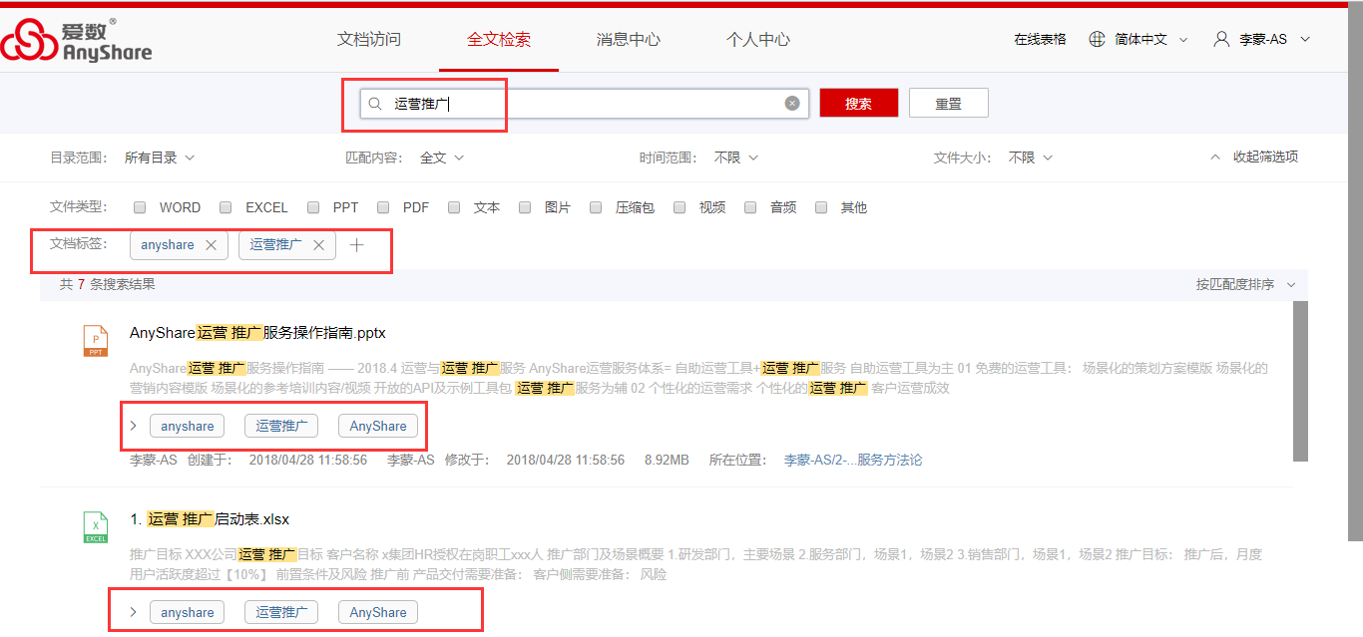Viewport: 1363px width, 637px height.
Task: Check the EXCEL file type
Action: [x=226, y=208]
